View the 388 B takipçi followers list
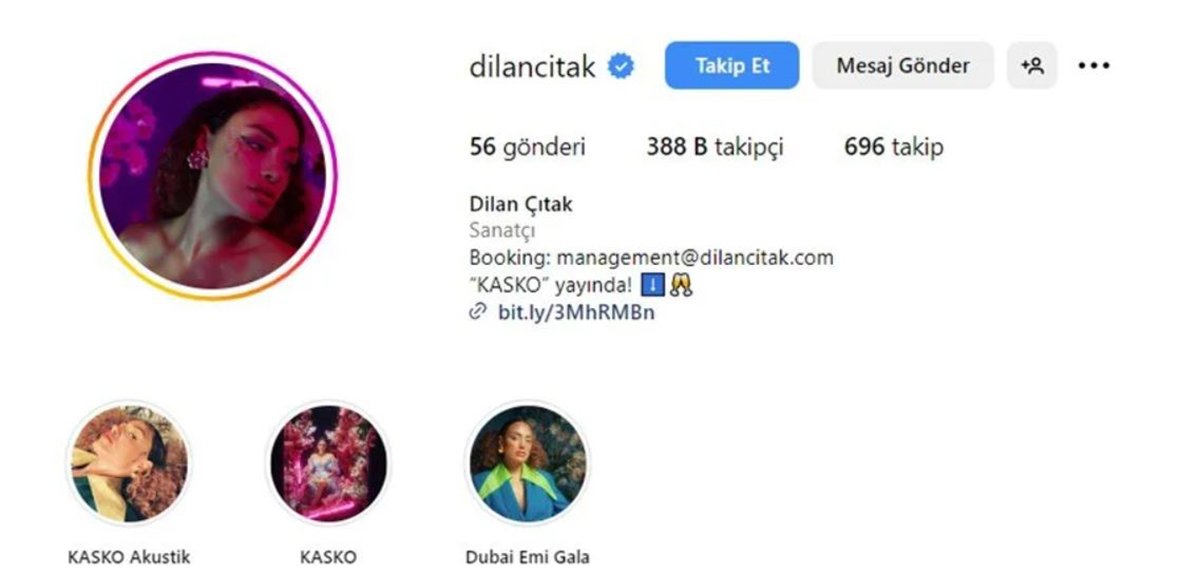Viewport: 1200px width, 573px height. click(715, 148)
